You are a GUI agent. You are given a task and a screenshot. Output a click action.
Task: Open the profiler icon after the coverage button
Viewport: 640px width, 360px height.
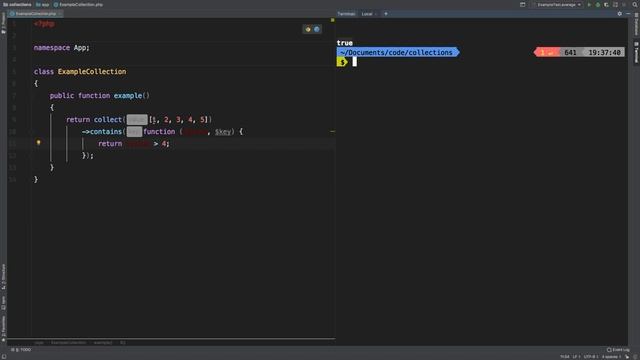[615, 4]
